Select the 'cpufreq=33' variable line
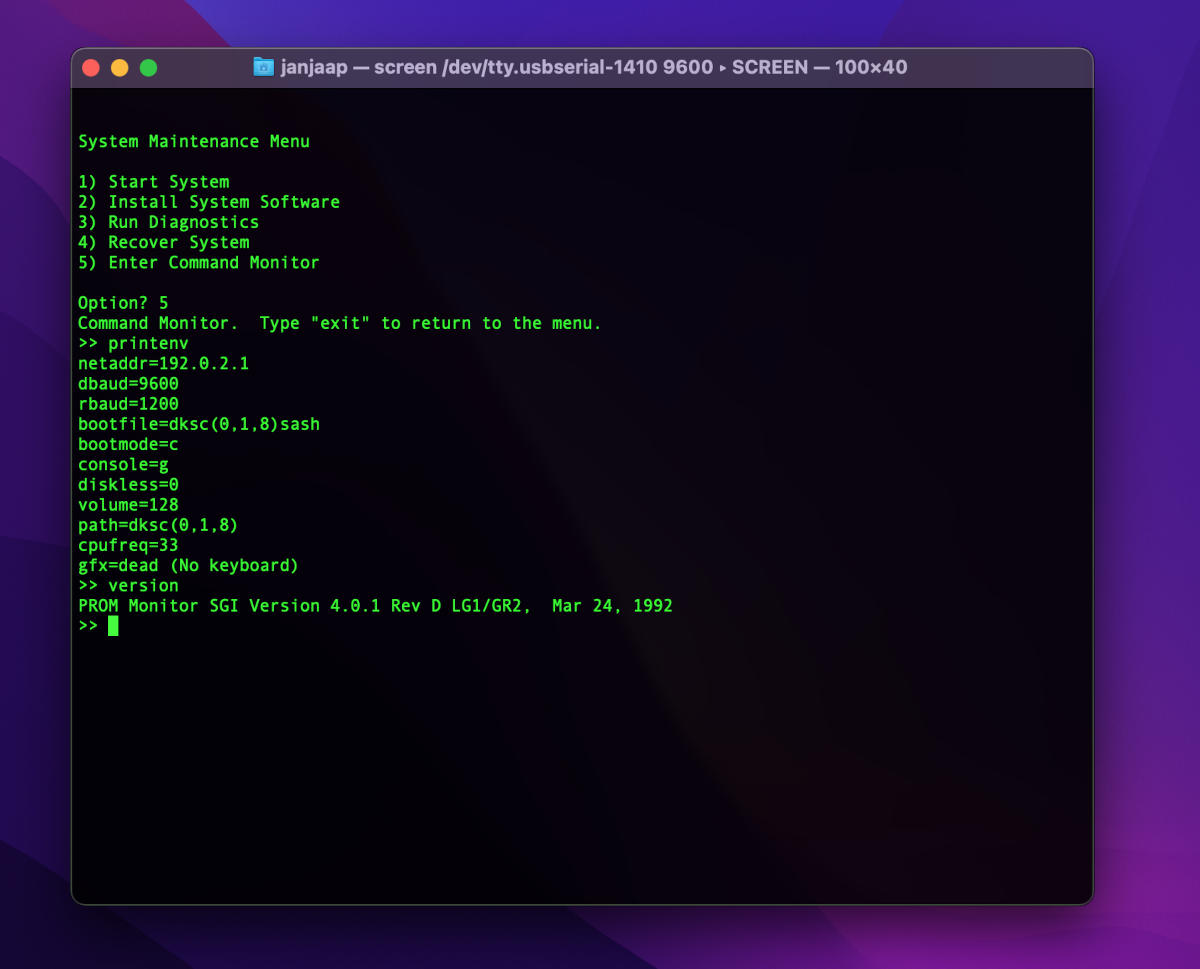1200x969 pixels. 128,545
